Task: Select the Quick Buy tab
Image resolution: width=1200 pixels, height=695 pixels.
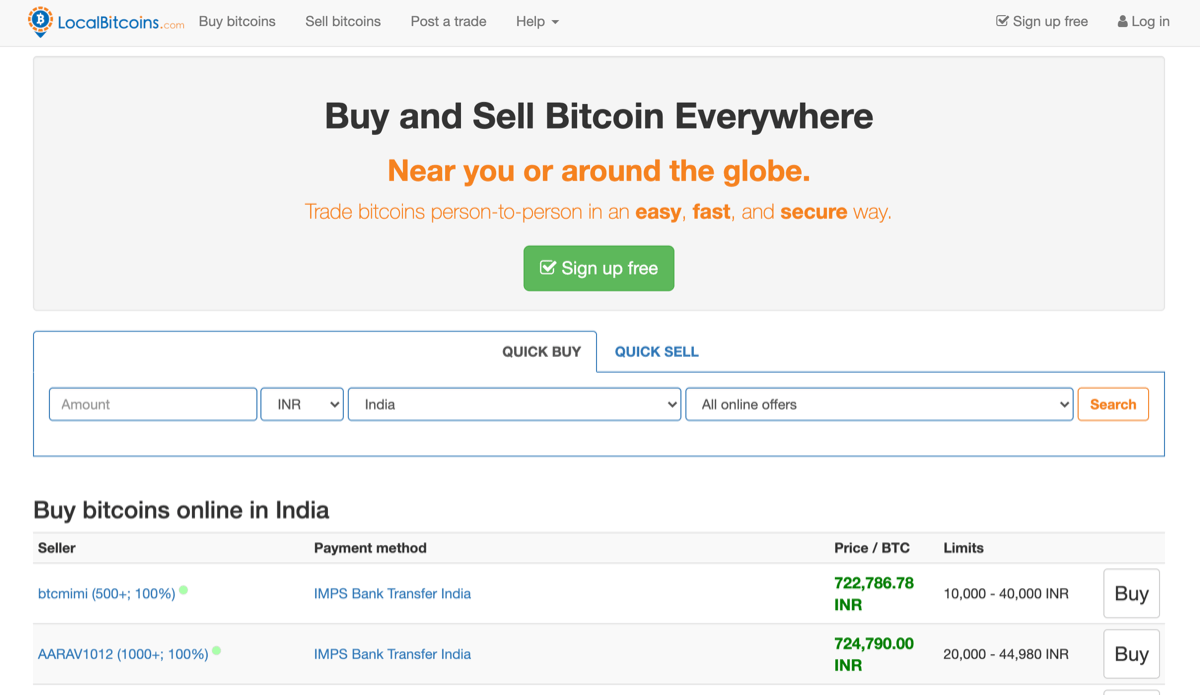Action: (541, 351)
